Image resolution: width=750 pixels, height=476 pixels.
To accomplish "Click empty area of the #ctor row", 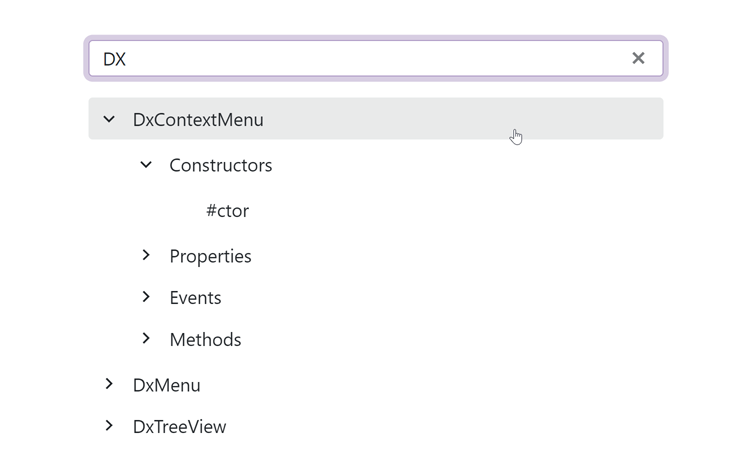I will [450, 211].
